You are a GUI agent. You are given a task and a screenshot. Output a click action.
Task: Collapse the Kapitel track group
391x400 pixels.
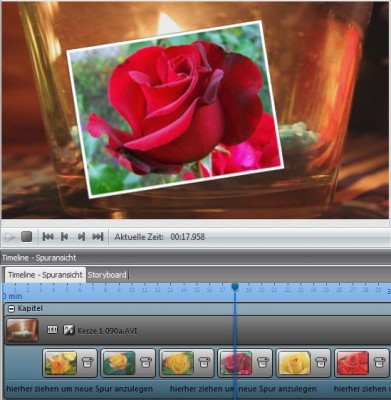tap(11, 309)
